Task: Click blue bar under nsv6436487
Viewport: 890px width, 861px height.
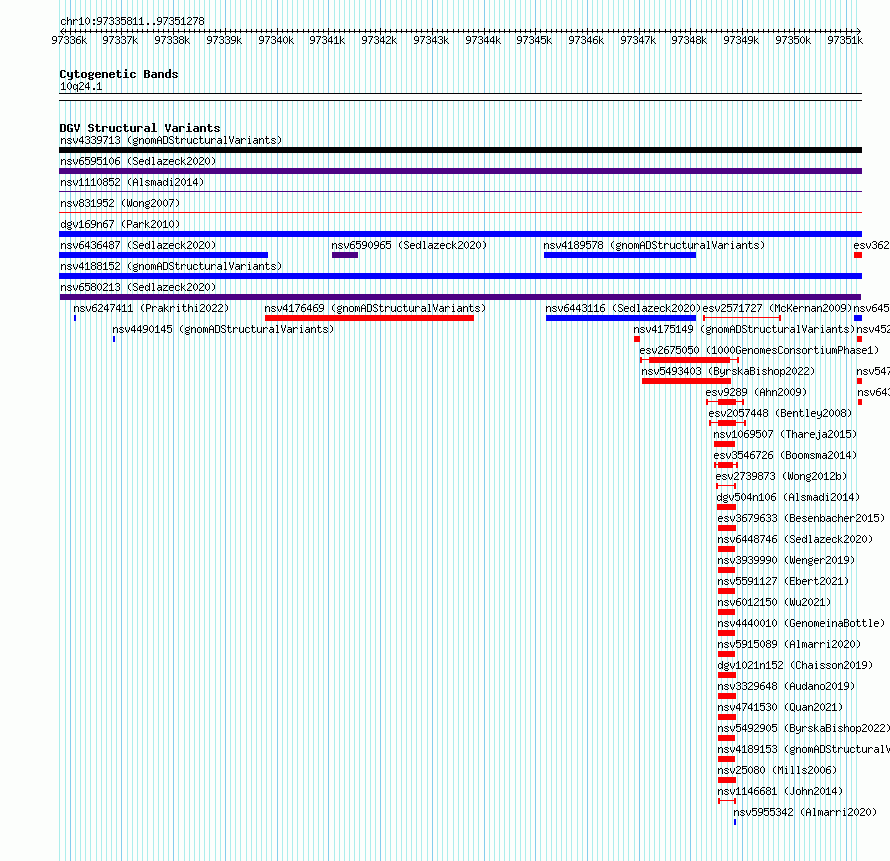Action: [163, 255]
